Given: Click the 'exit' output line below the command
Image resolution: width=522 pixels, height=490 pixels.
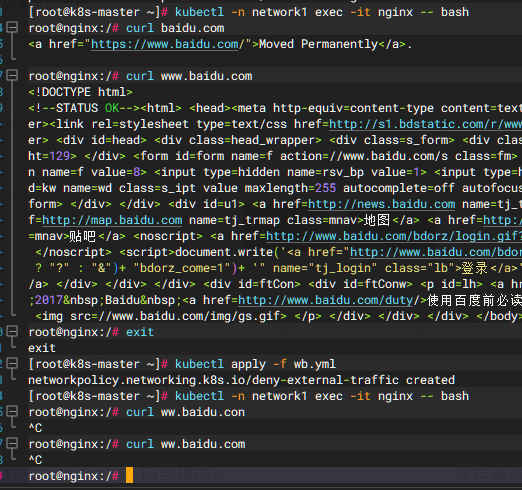Looking at the screenshot, I should click(42, 348).
